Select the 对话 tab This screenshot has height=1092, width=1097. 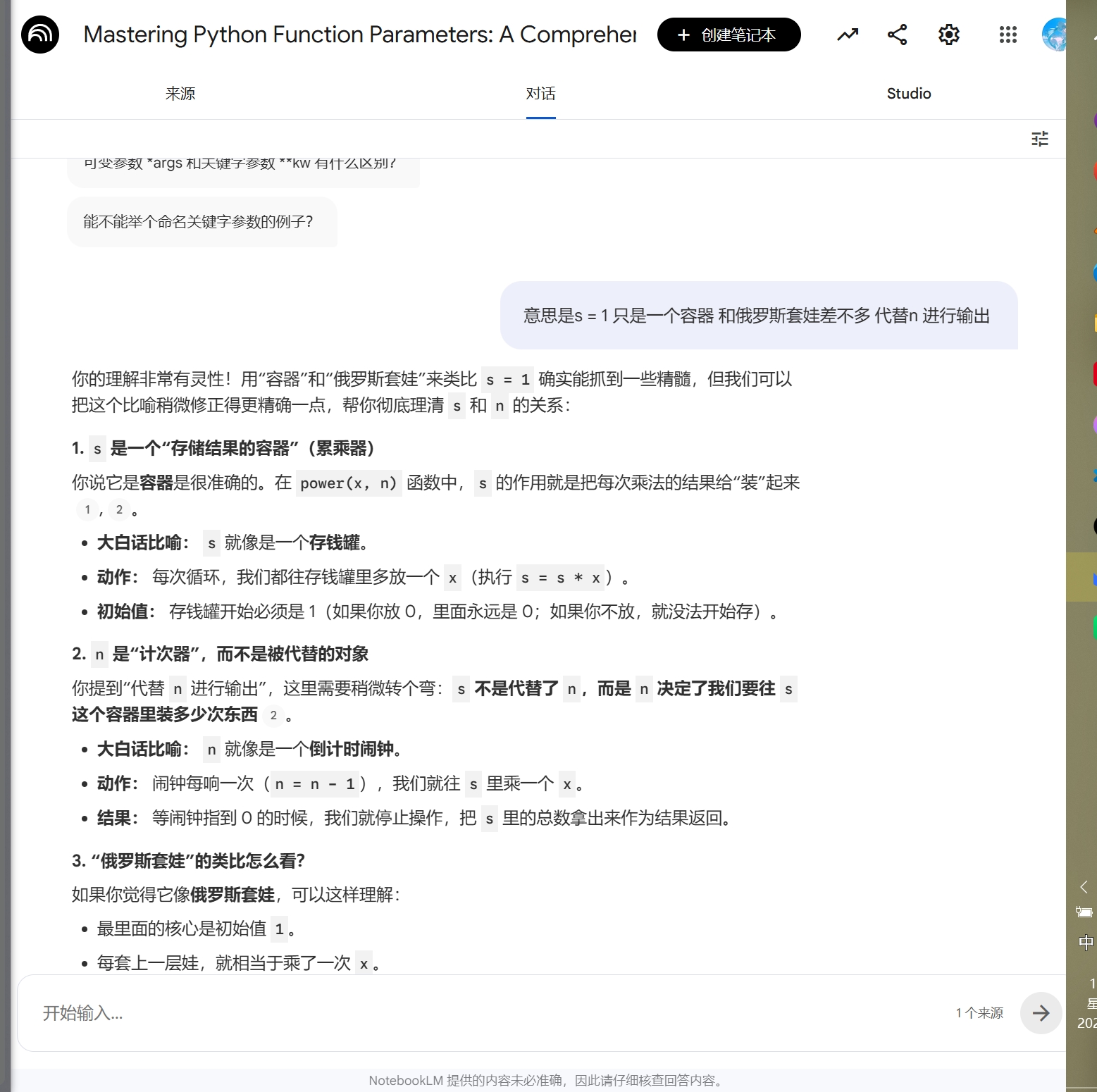pos(540,94)
